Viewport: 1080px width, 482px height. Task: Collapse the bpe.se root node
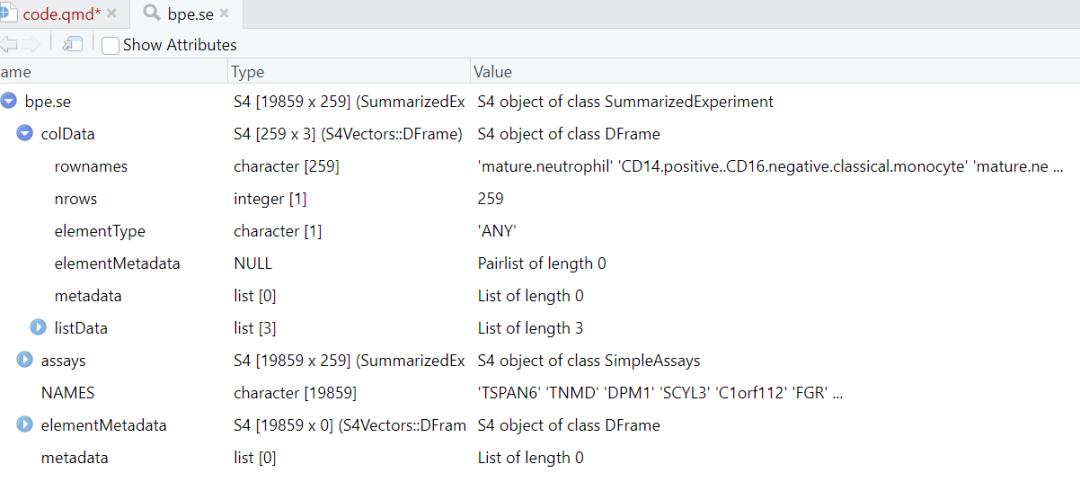(9, 101)
